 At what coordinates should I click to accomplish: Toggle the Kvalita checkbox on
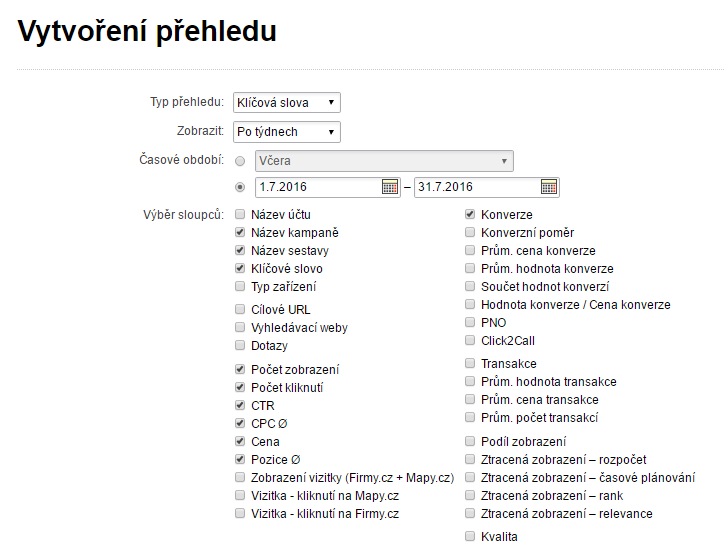(x=470, y=537)
